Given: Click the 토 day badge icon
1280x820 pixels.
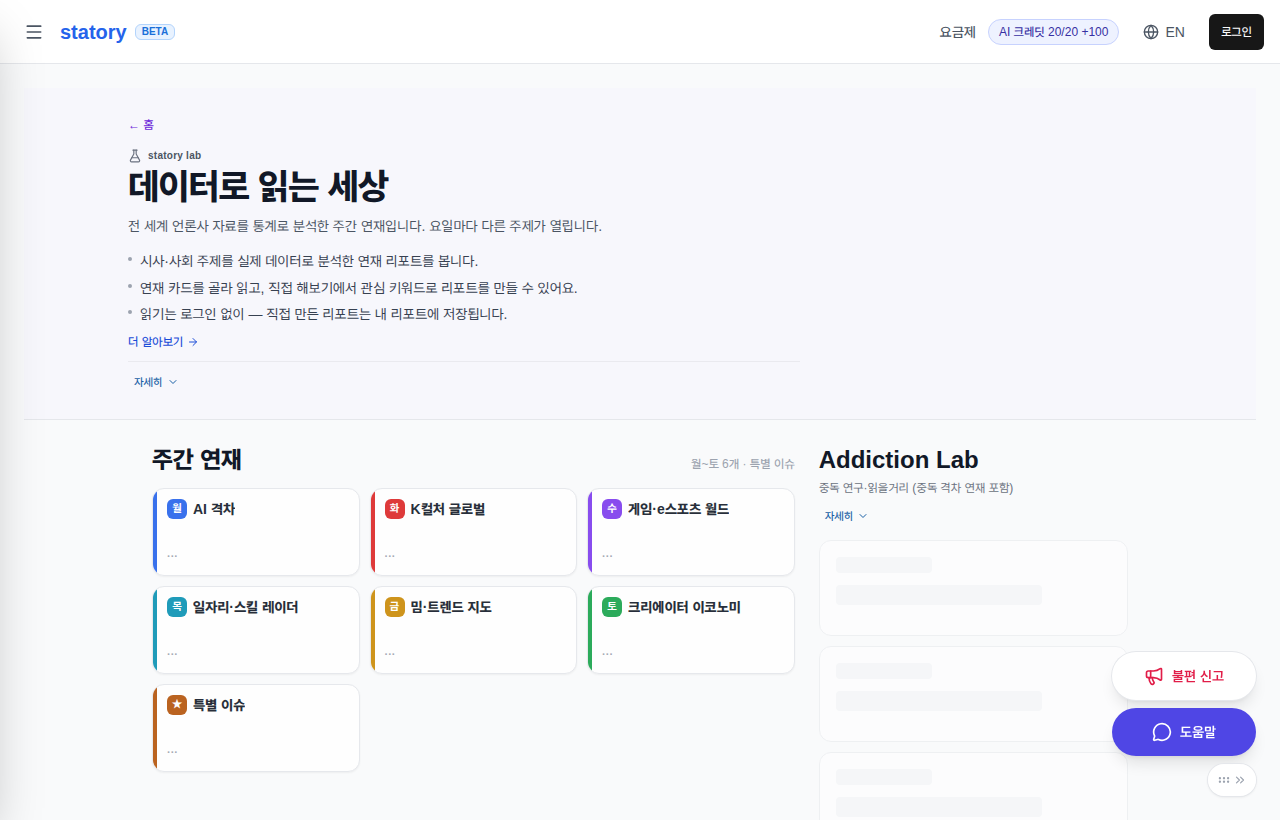Looking at the screenshot, I should click(x=612, y=607).
